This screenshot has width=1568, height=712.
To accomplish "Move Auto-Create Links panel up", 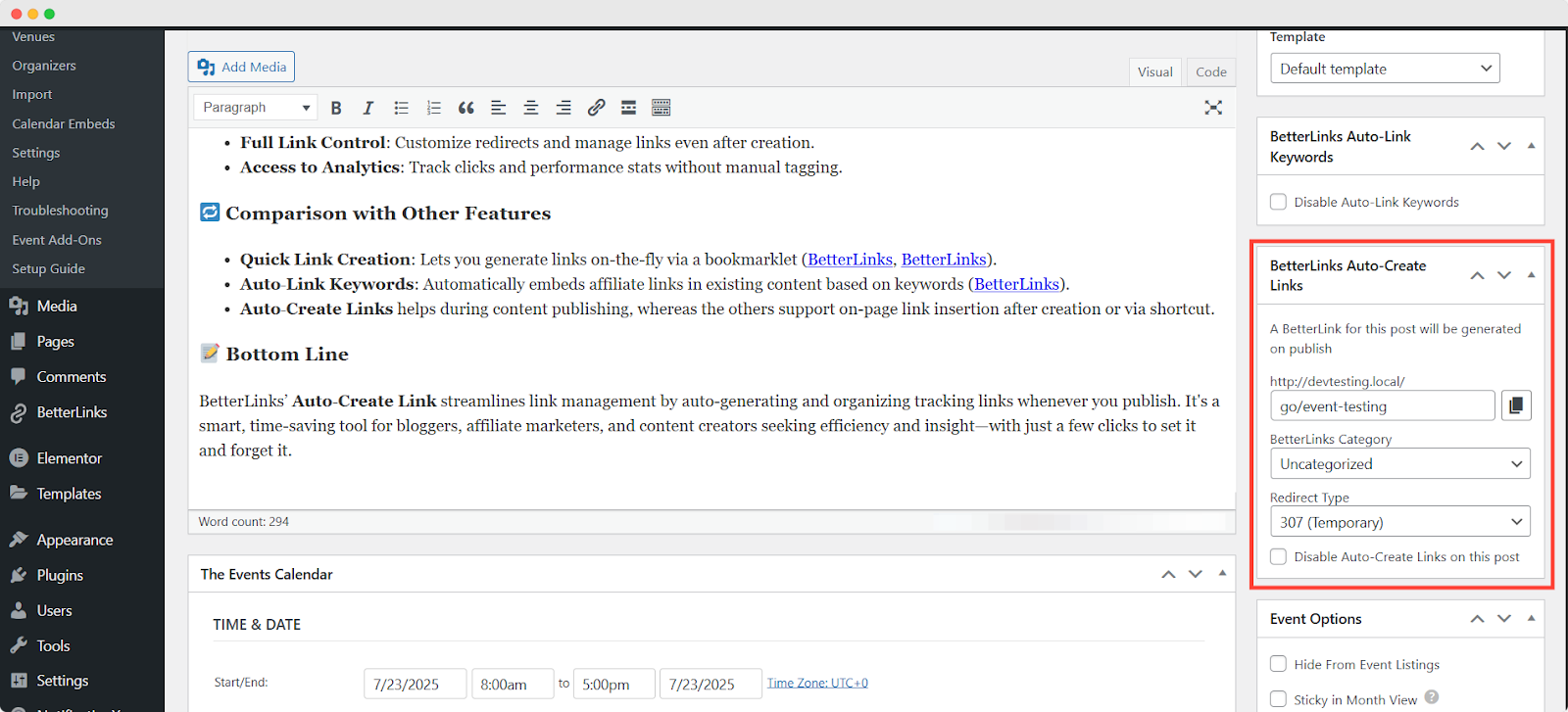I will (x=1477, y=275).
